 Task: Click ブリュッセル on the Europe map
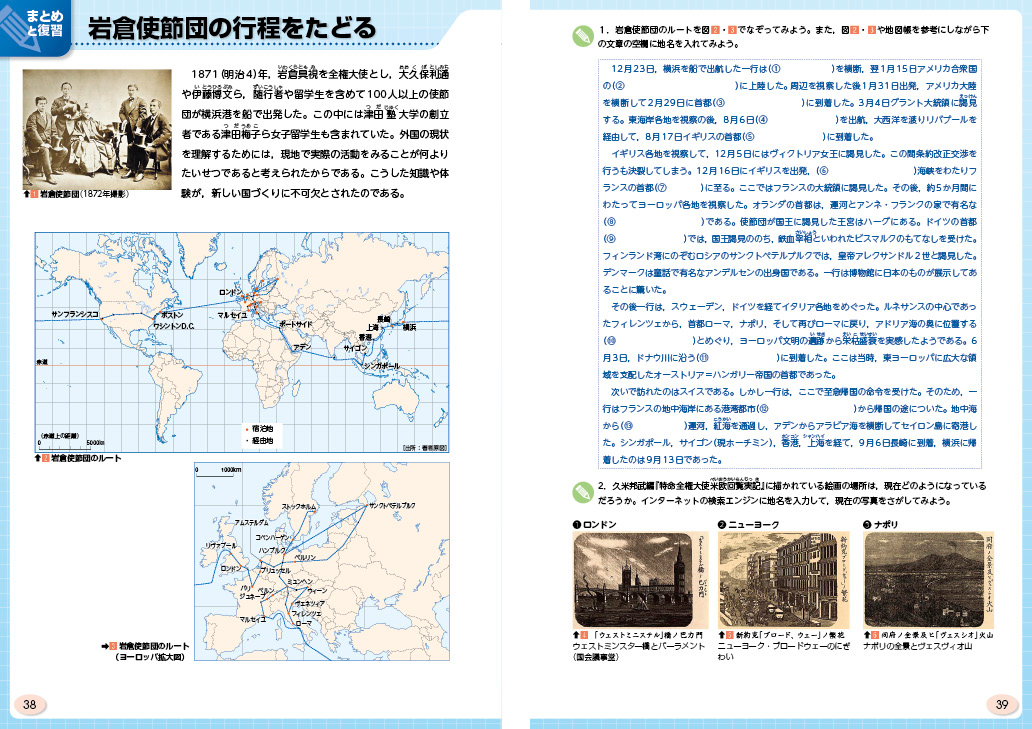(x=275, y=570)
